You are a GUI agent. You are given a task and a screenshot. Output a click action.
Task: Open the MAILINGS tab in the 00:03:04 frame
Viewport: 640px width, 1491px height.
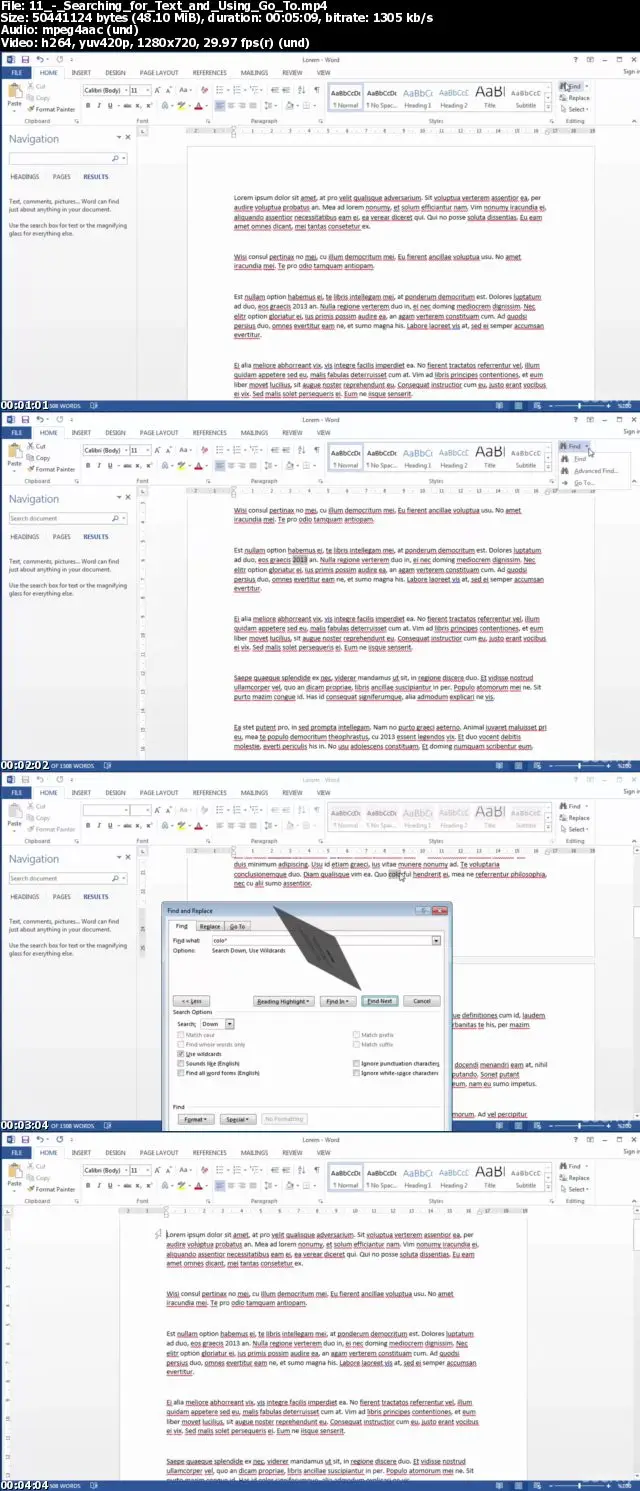tap(254, 793)
